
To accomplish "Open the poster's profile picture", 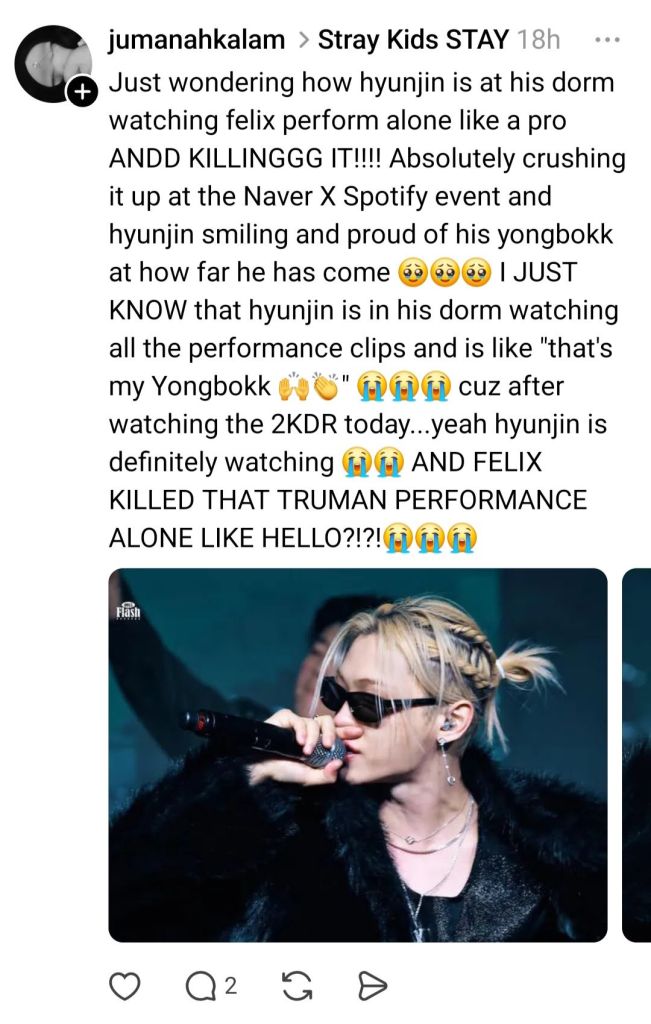I will 52,62.
